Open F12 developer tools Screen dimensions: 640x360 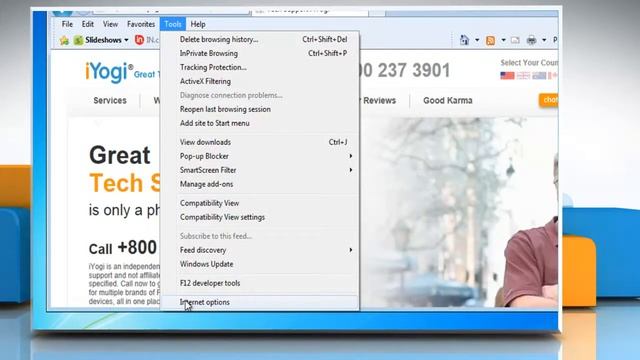(260, 283)
